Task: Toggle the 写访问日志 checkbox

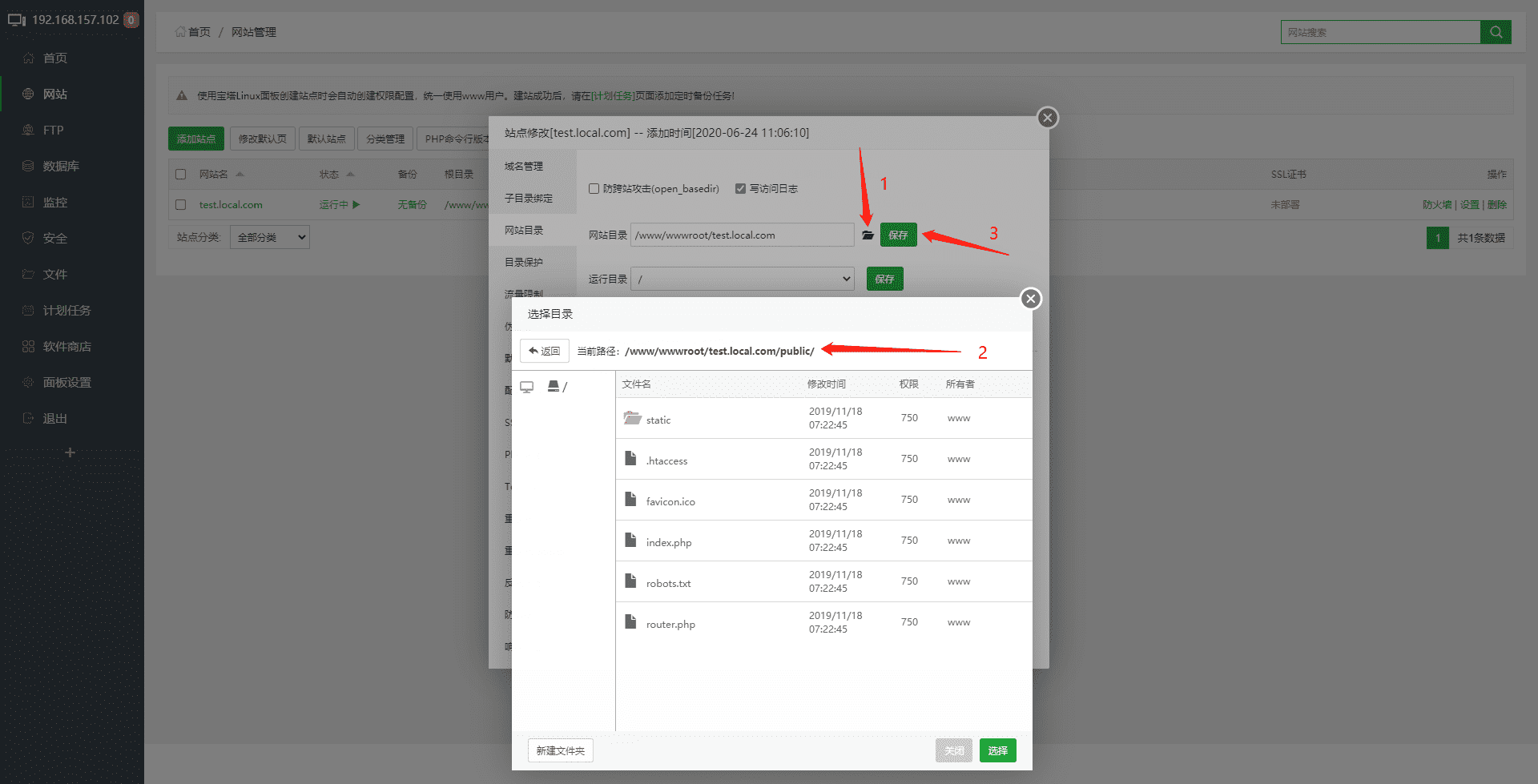Action: click(740, 189)
